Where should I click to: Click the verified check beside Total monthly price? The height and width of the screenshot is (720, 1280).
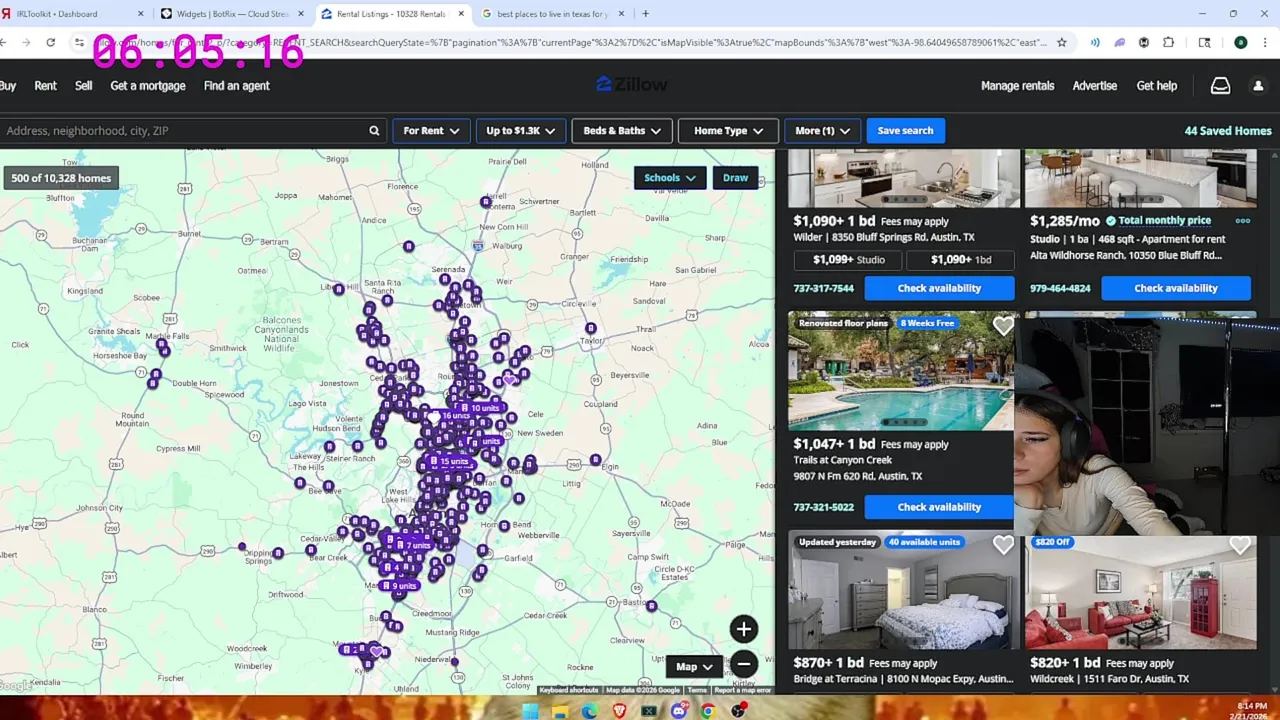[x=1110, y=221]
